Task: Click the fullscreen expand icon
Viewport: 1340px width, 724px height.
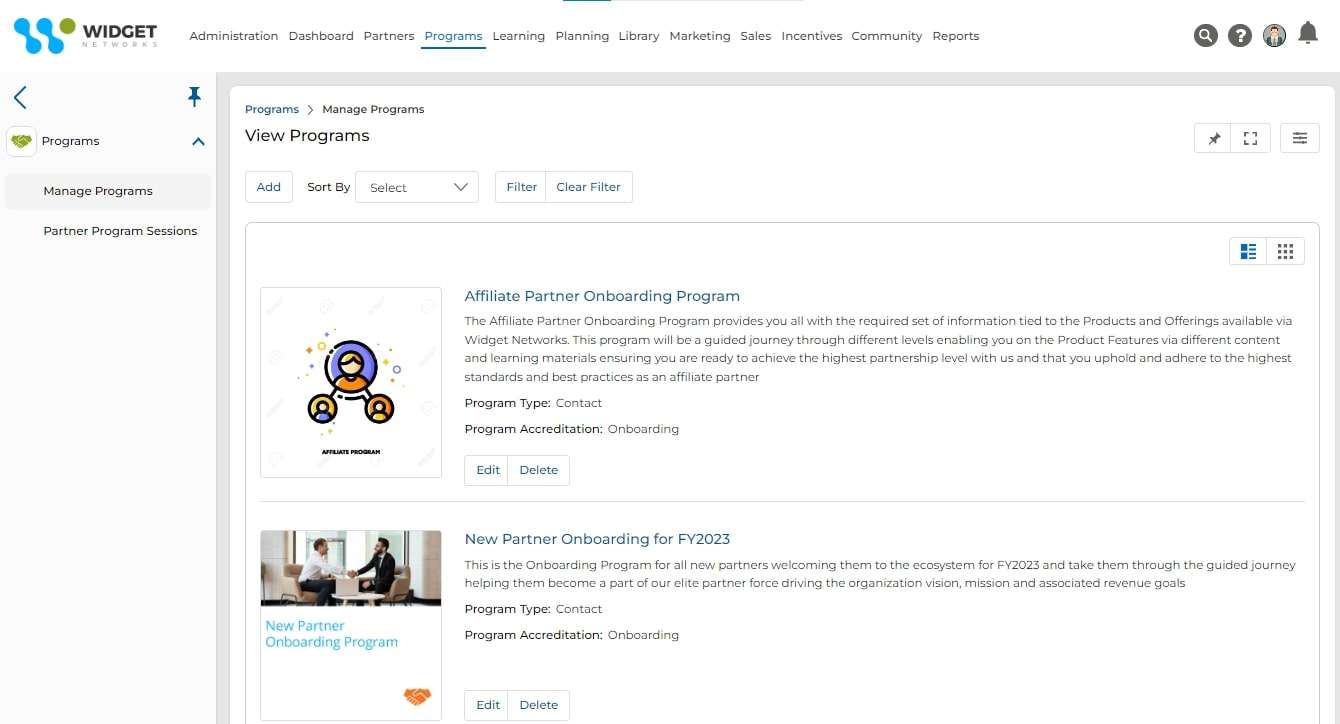Action: 1250,139
